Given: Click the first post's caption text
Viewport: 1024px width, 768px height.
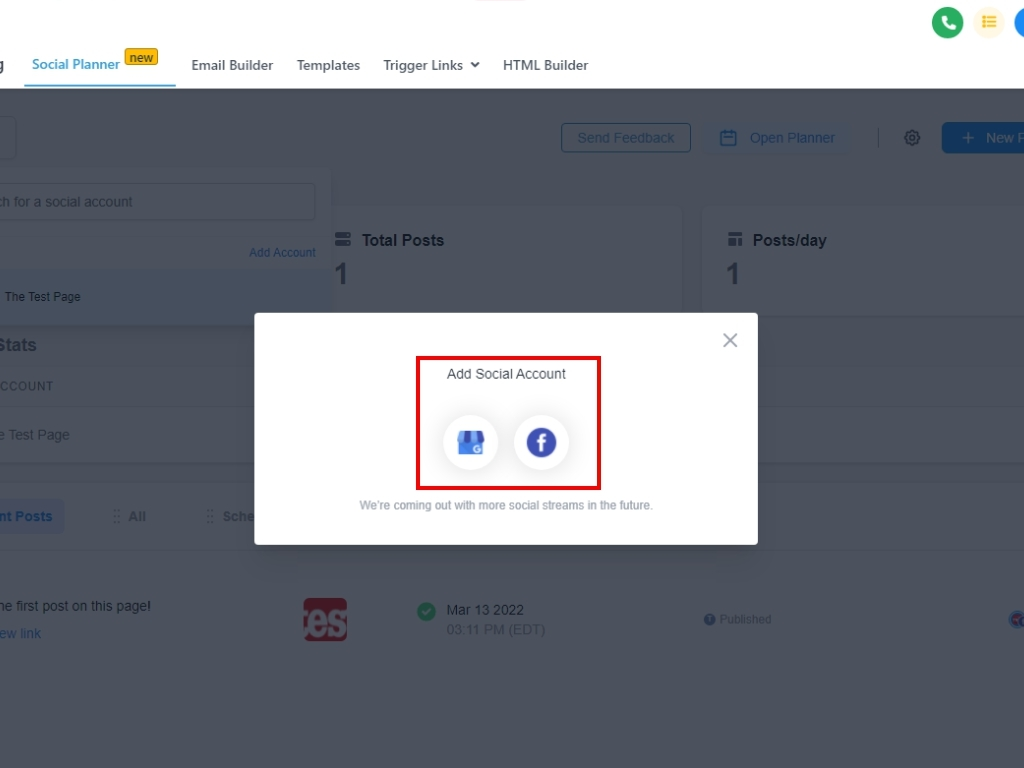Looking at the screenshot, I should 75,606.
